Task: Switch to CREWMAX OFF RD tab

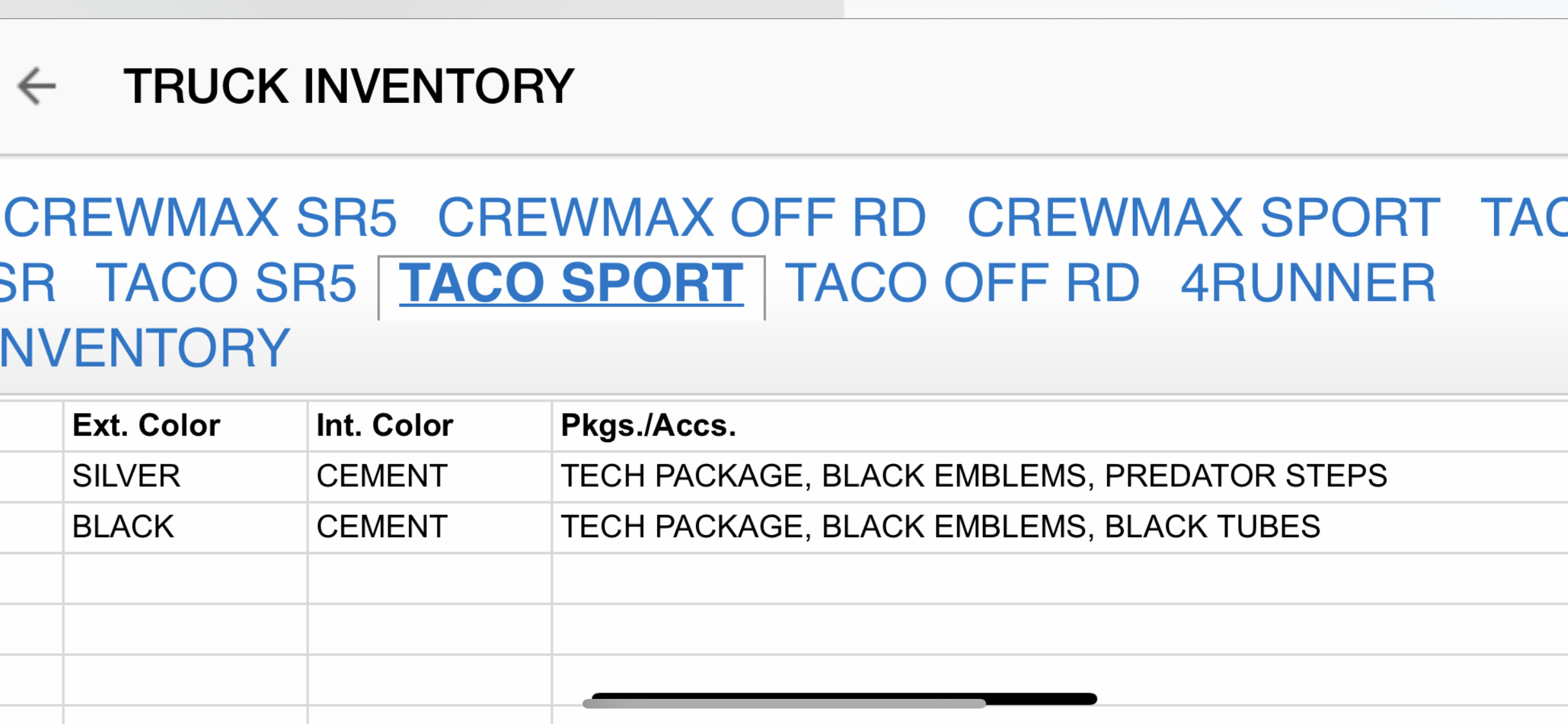Action: pos(682,218)
